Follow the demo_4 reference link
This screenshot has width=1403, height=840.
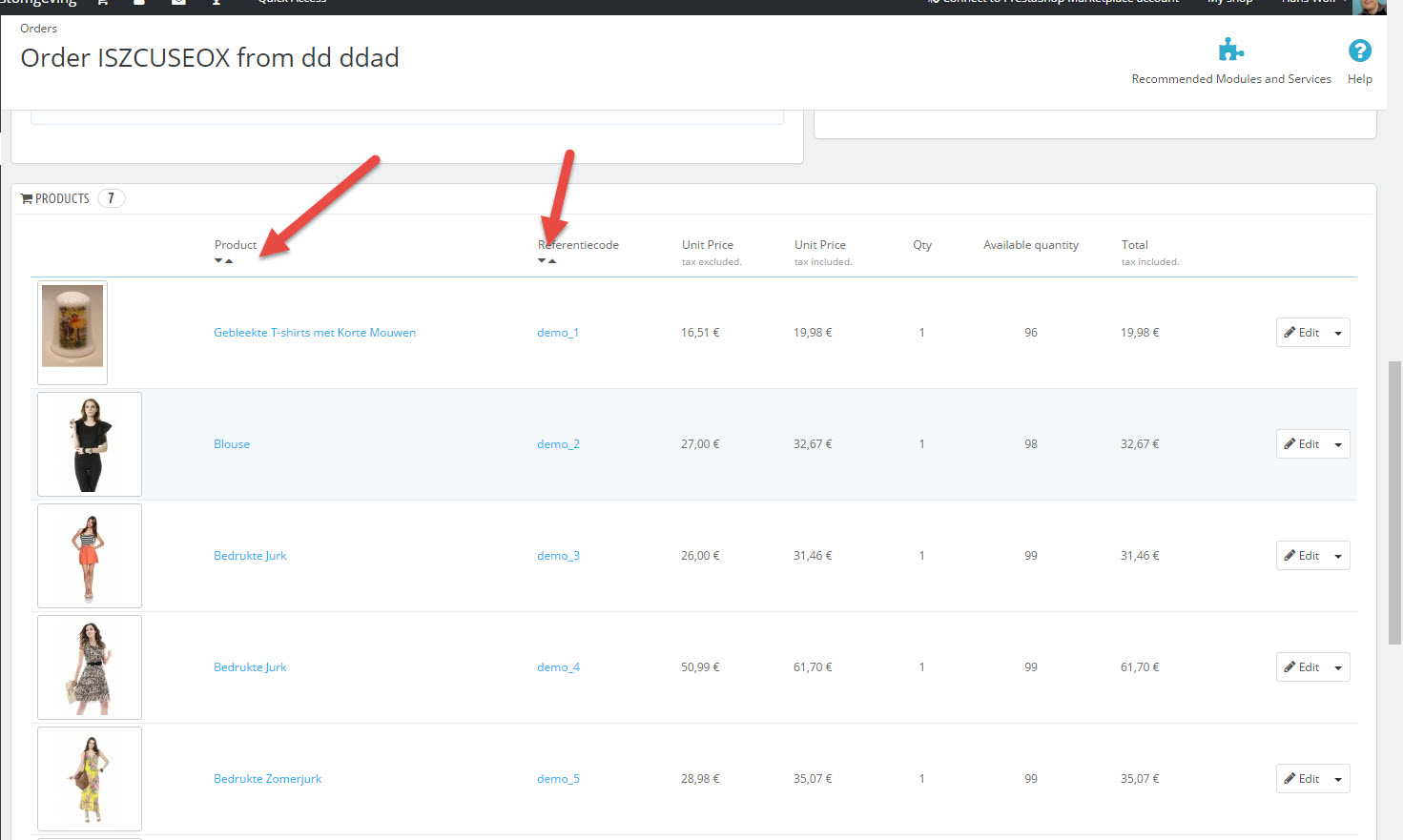point(558,667)
